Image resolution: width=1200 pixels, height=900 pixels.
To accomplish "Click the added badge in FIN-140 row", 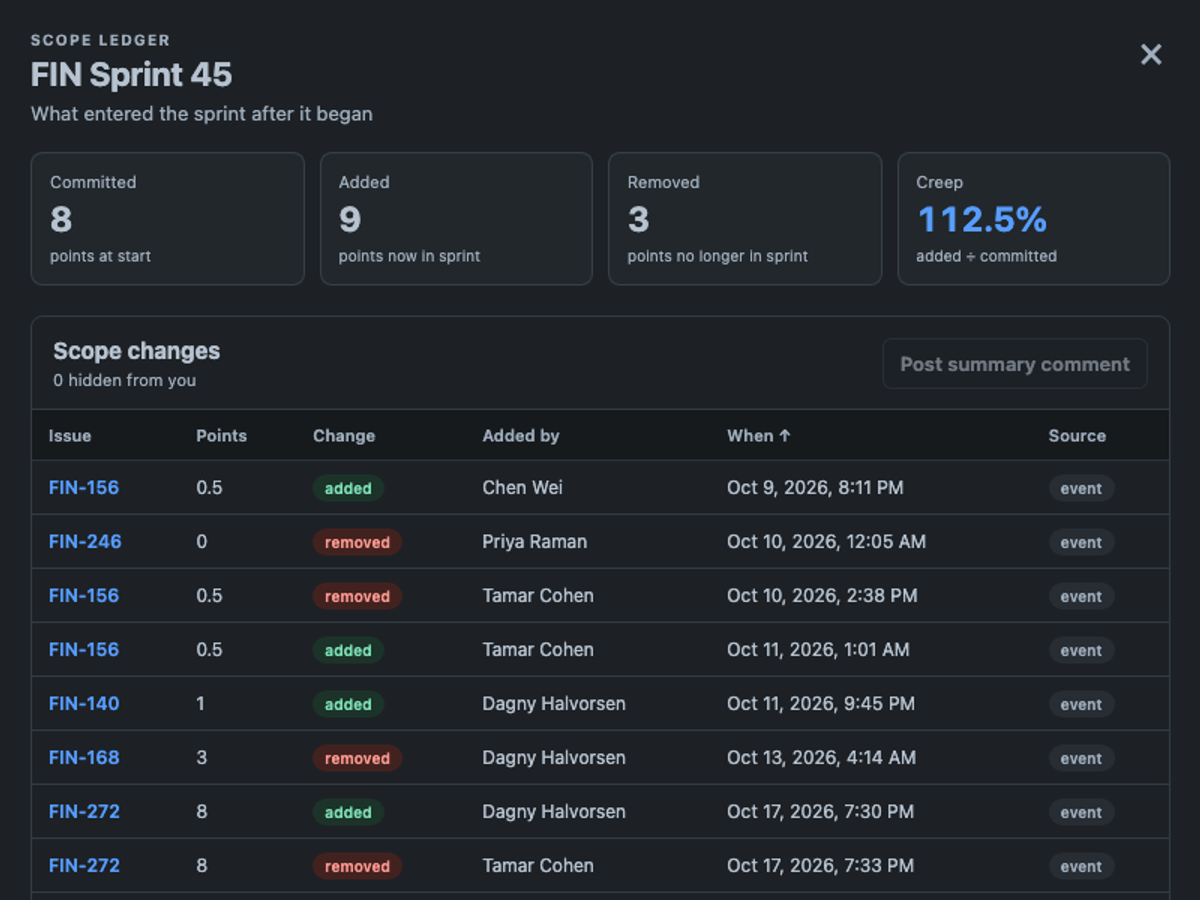I will [348, 704].
